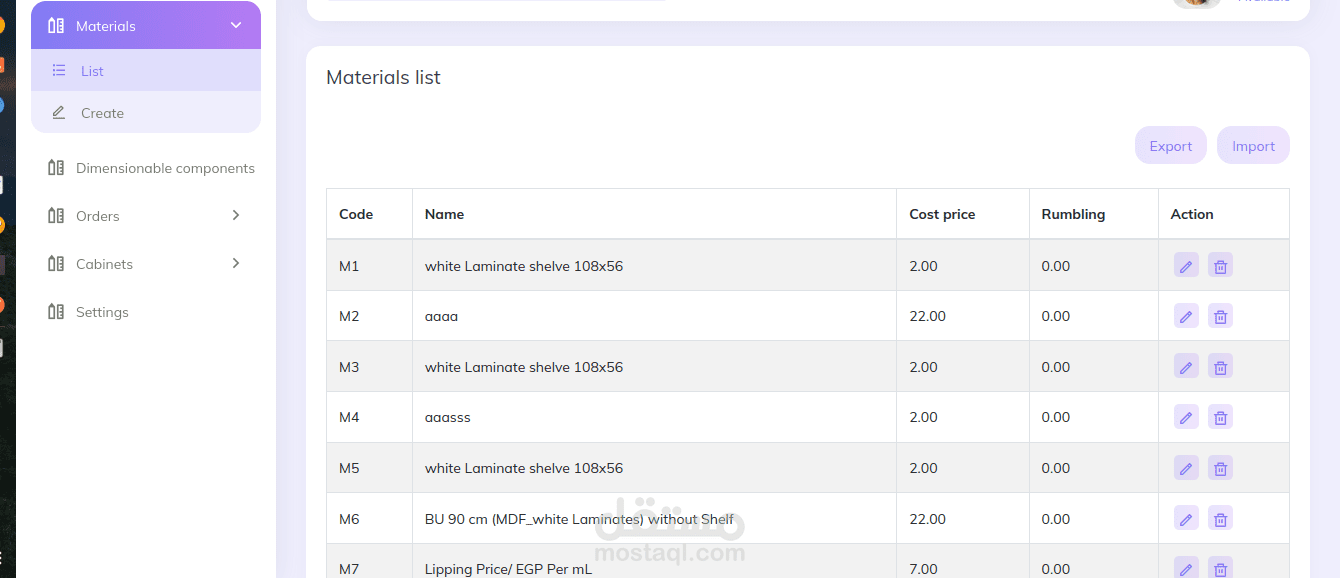Click Lipping Price/ EGP Per mL name
This screenshot has height=578, width=1340.
point(508,569)
